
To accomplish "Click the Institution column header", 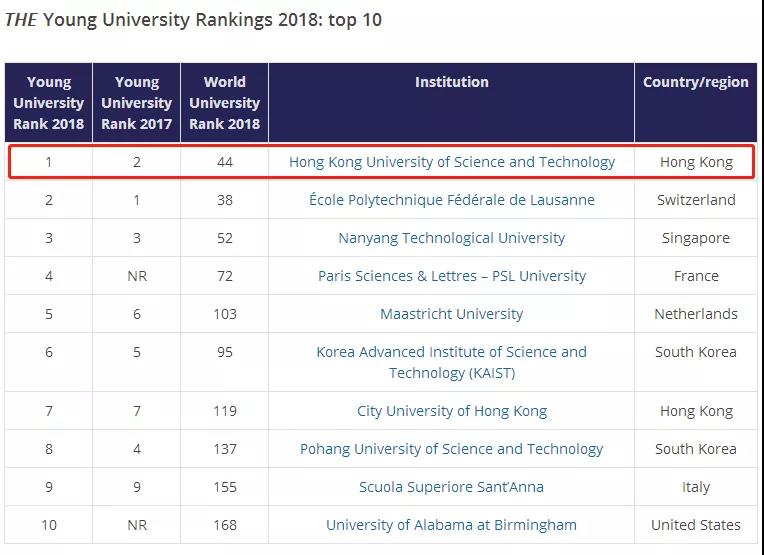I will (452, 103).
